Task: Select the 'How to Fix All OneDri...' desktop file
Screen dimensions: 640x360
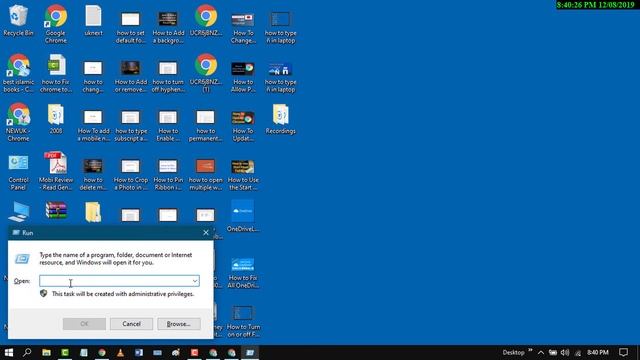Action: tap(243, 273)
